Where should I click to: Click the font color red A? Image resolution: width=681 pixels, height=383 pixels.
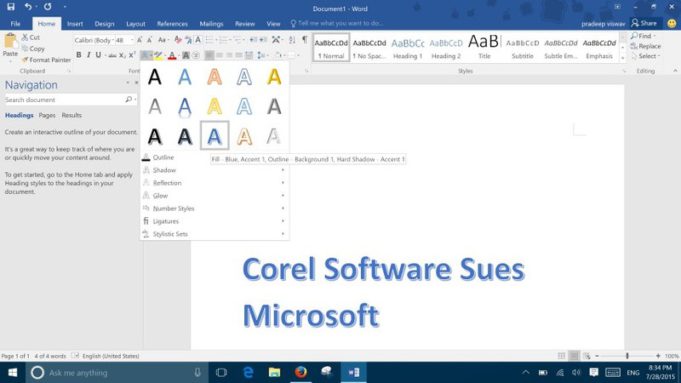[172, 55]
